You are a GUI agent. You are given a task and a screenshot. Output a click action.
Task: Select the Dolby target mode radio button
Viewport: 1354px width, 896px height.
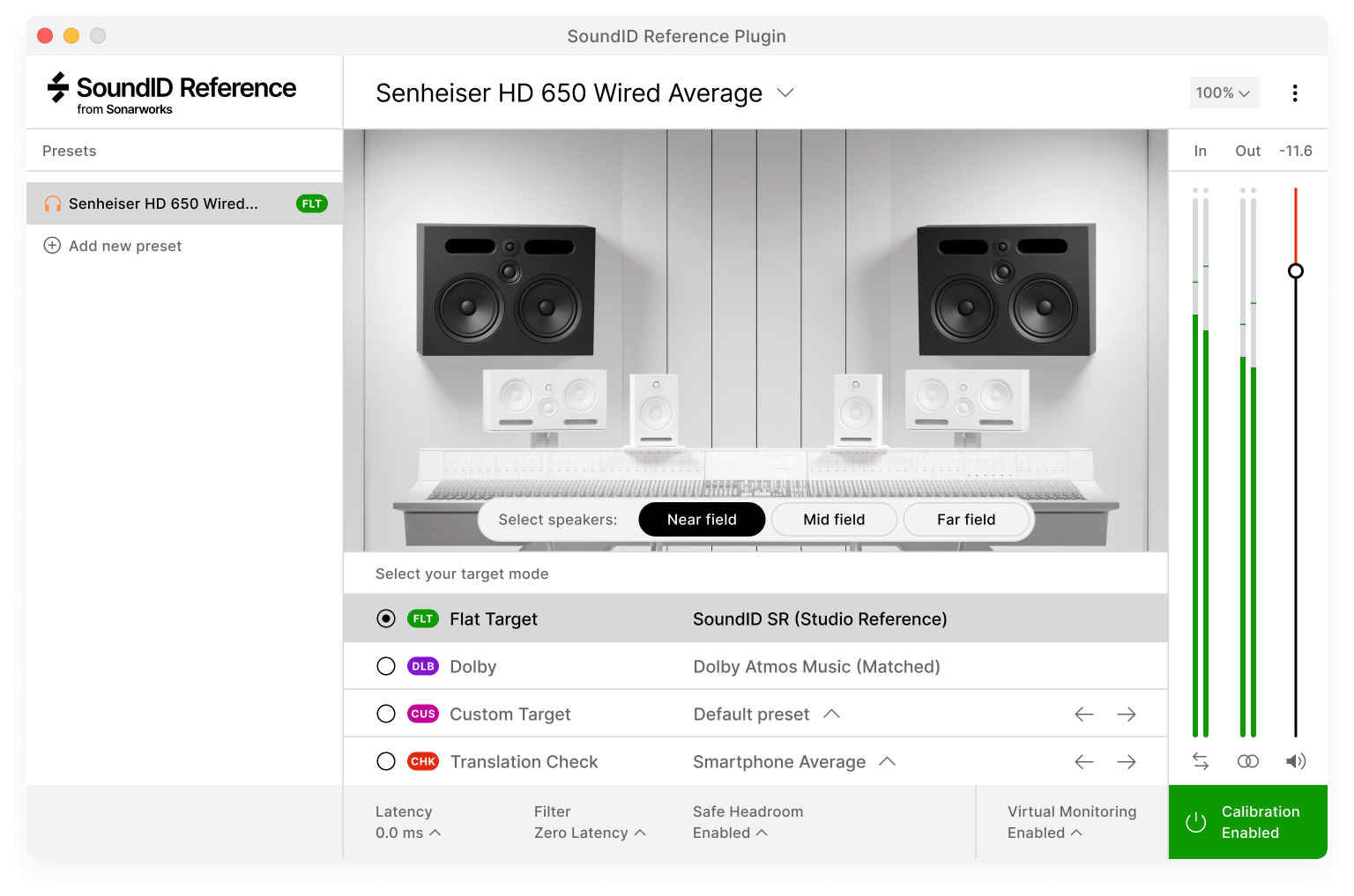pos(386,667)
